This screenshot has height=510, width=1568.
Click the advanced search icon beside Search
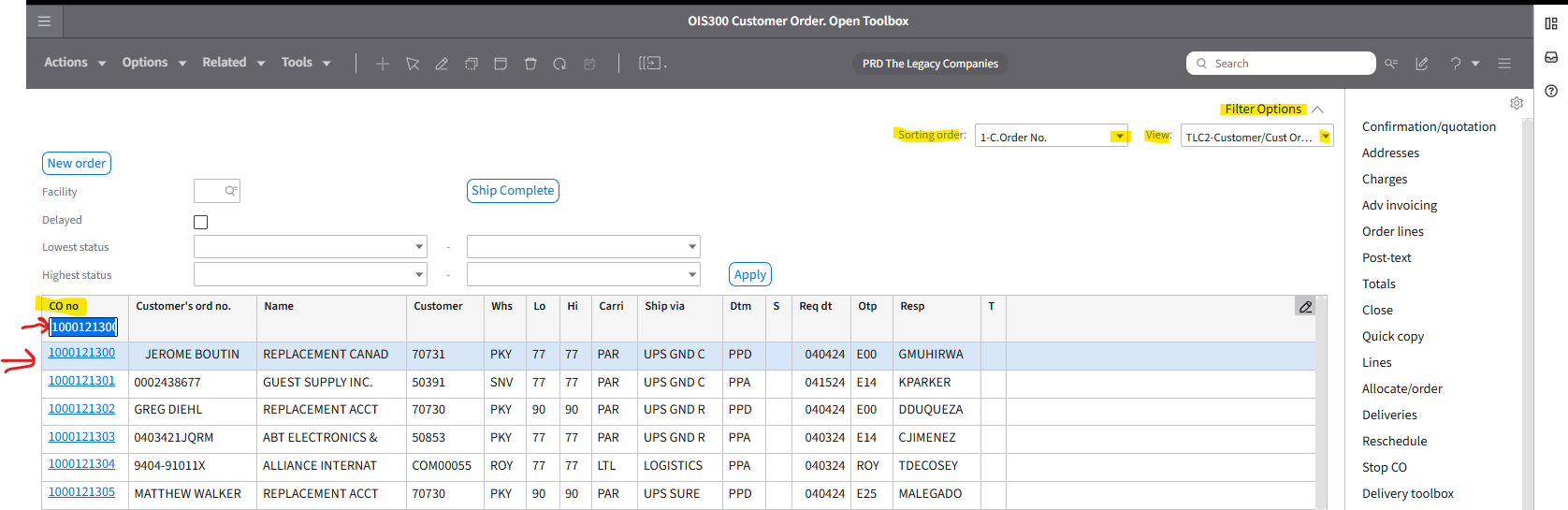click(x=1391, y=64)
